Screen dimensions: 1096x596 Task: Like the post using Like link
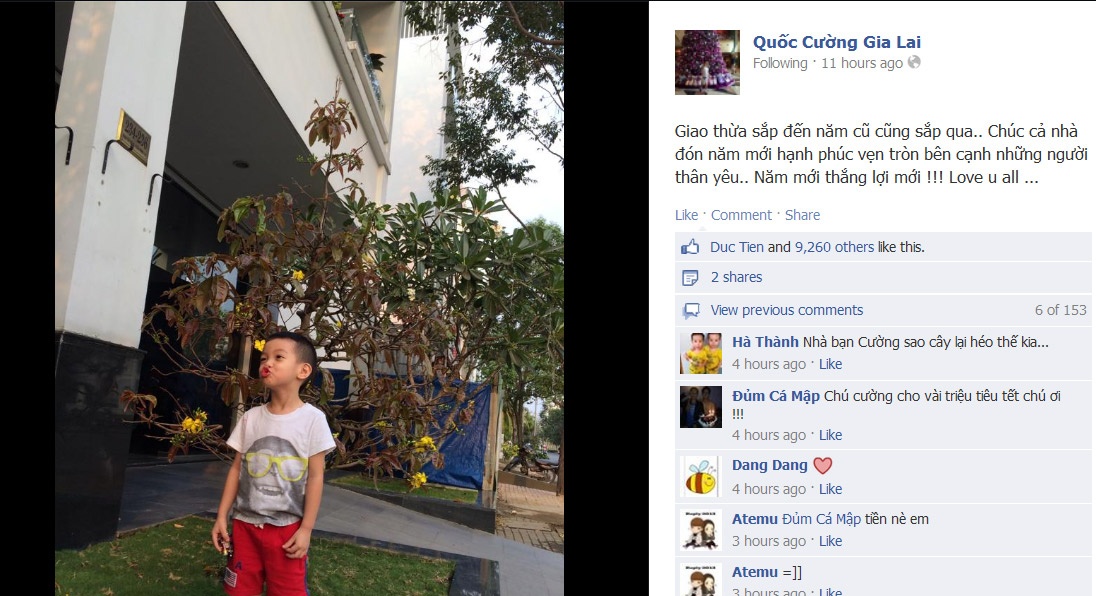tap(686, 215)
